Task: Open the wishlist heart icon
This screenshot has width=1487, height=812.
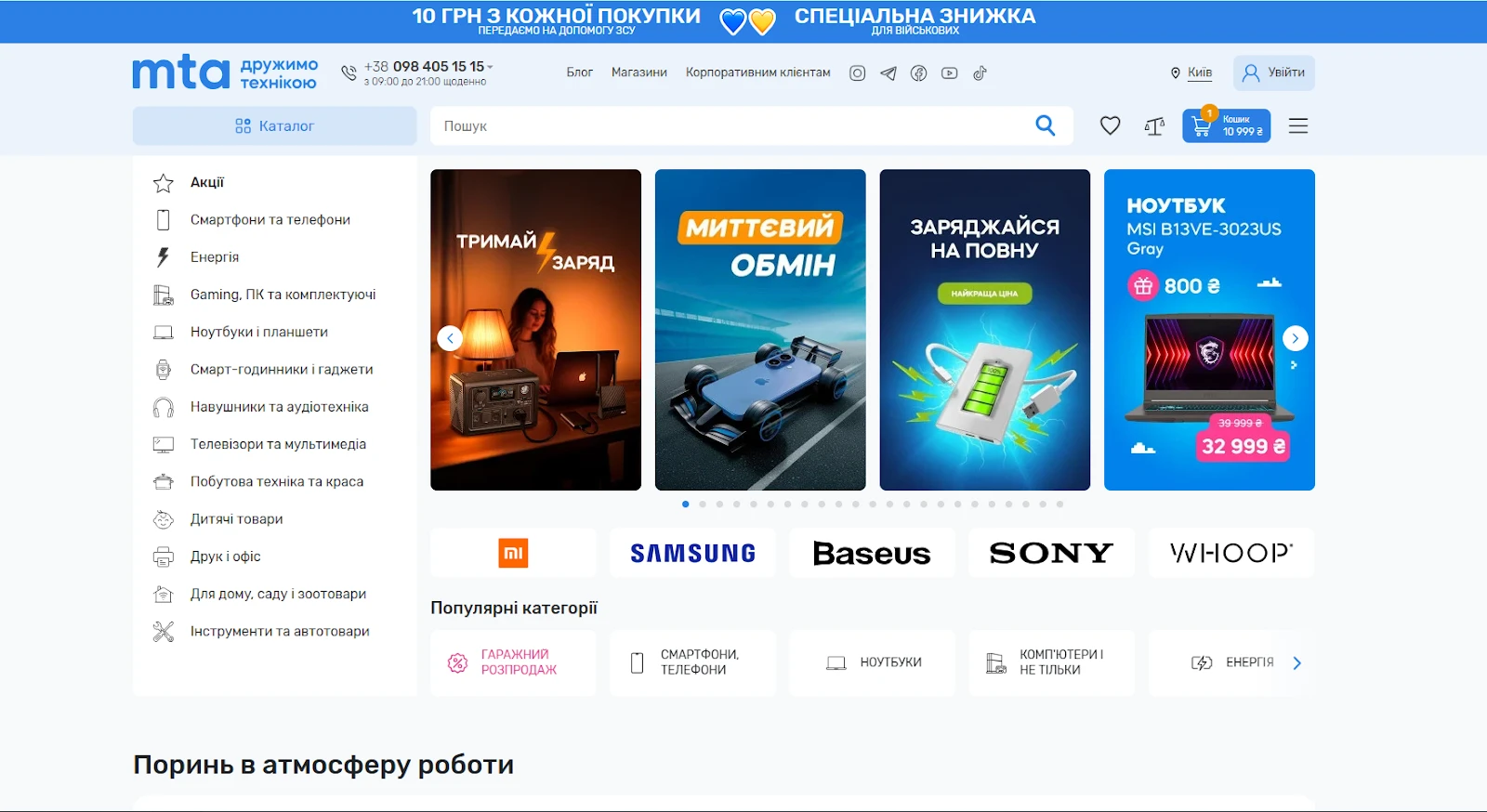Action: click(1110, 125)
